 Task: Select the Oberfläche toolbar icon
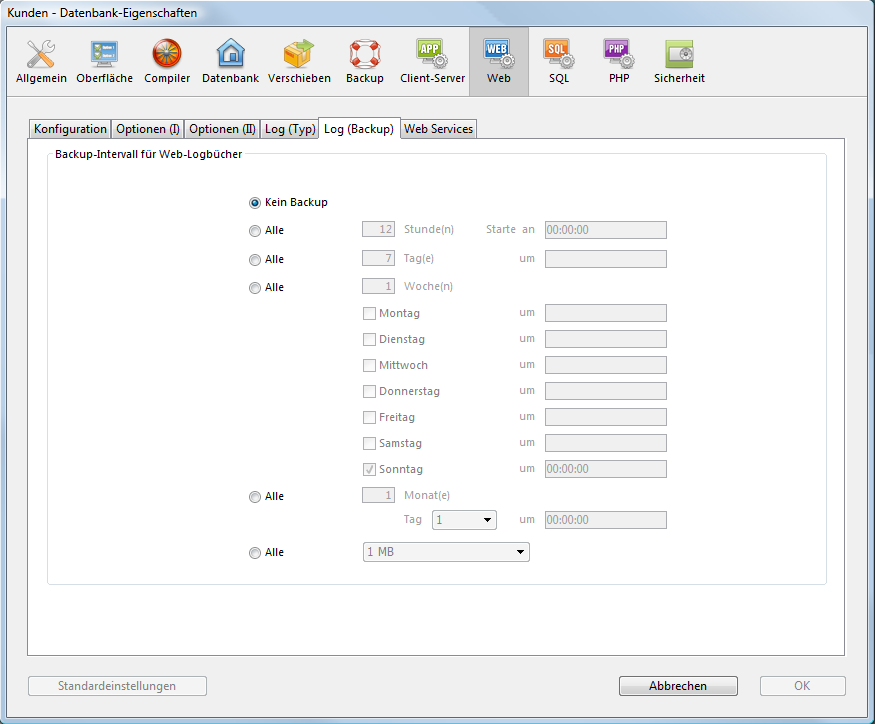point(104,61)
